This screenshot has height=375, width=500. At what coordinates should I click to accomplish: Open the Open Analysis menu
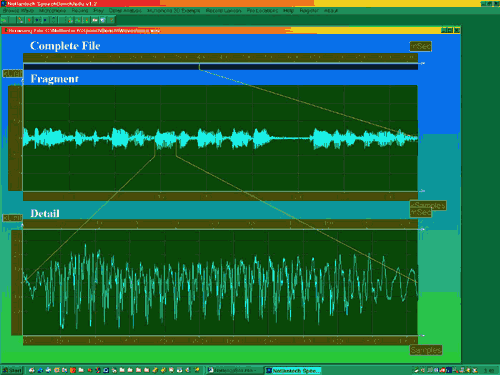coord(125,11)
